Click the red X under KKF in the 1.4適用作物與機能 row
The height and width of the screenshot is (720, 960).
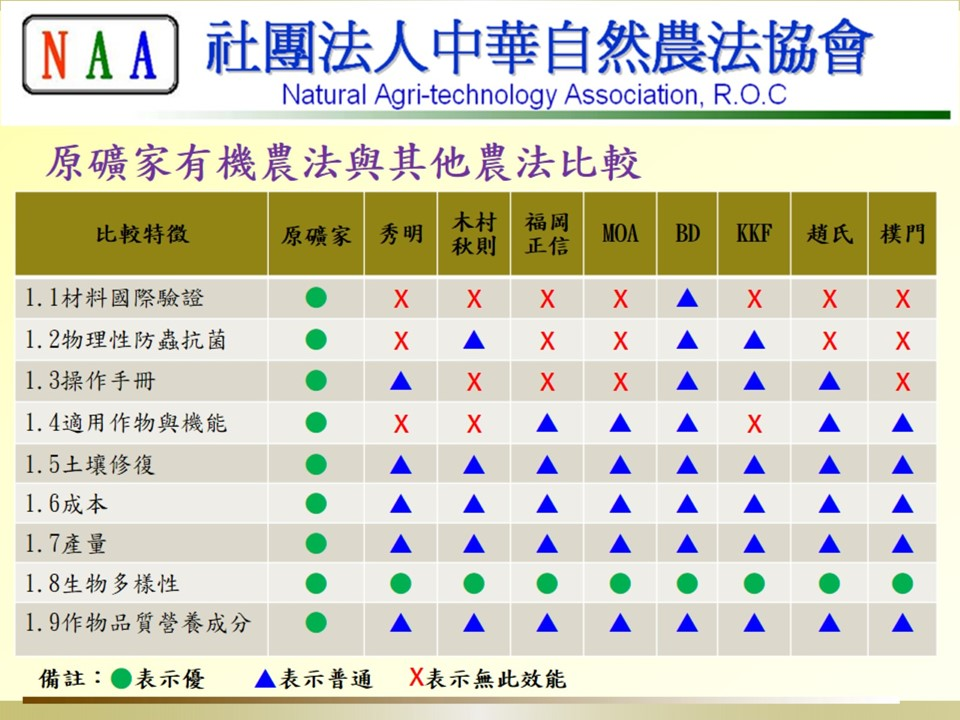754,424
